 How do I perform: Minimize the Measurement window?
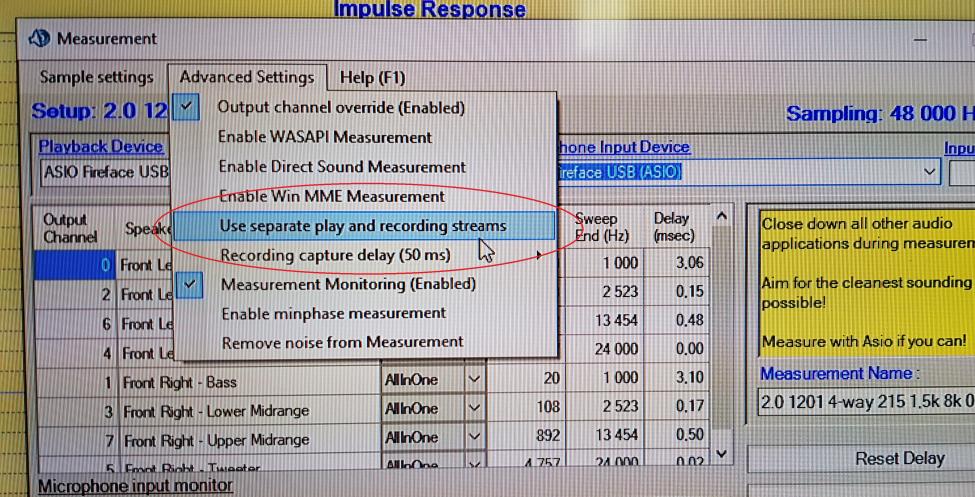(920, 39)
